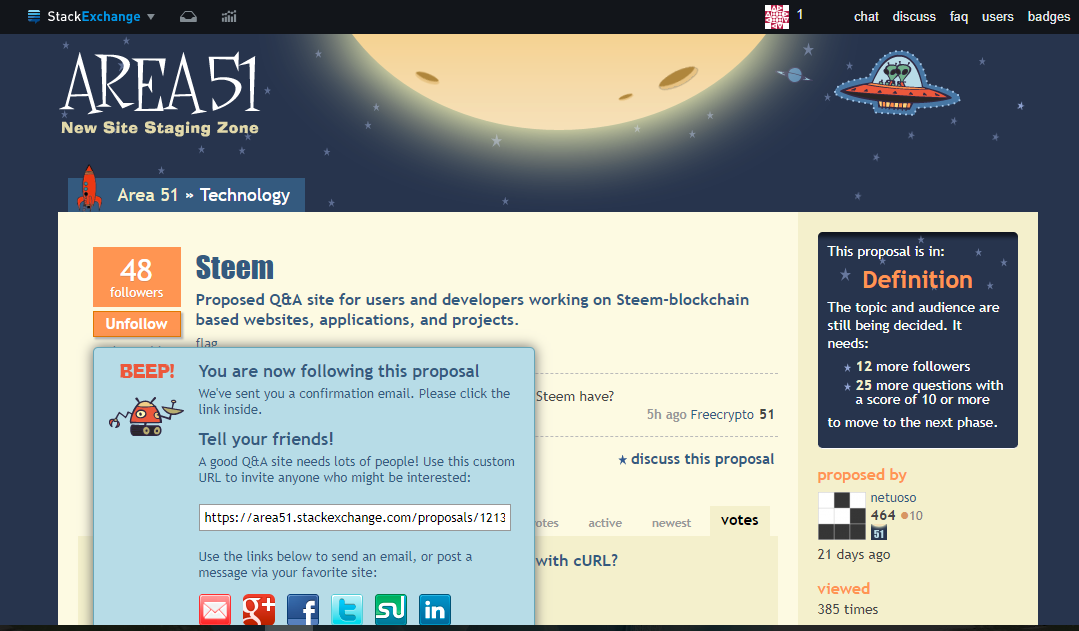Click the '12 more followers' text
The height and width of the screenshot is (631, 1079).
tap(913, 367)
